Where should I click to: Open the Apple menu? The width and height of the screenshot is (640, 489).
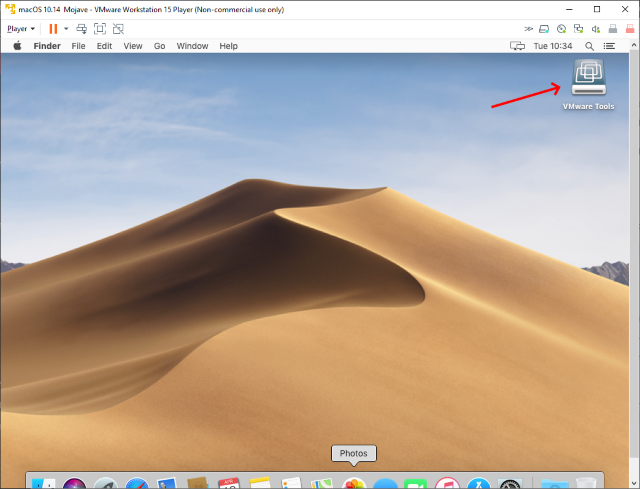pyautogui.click(x=16, y=46)
